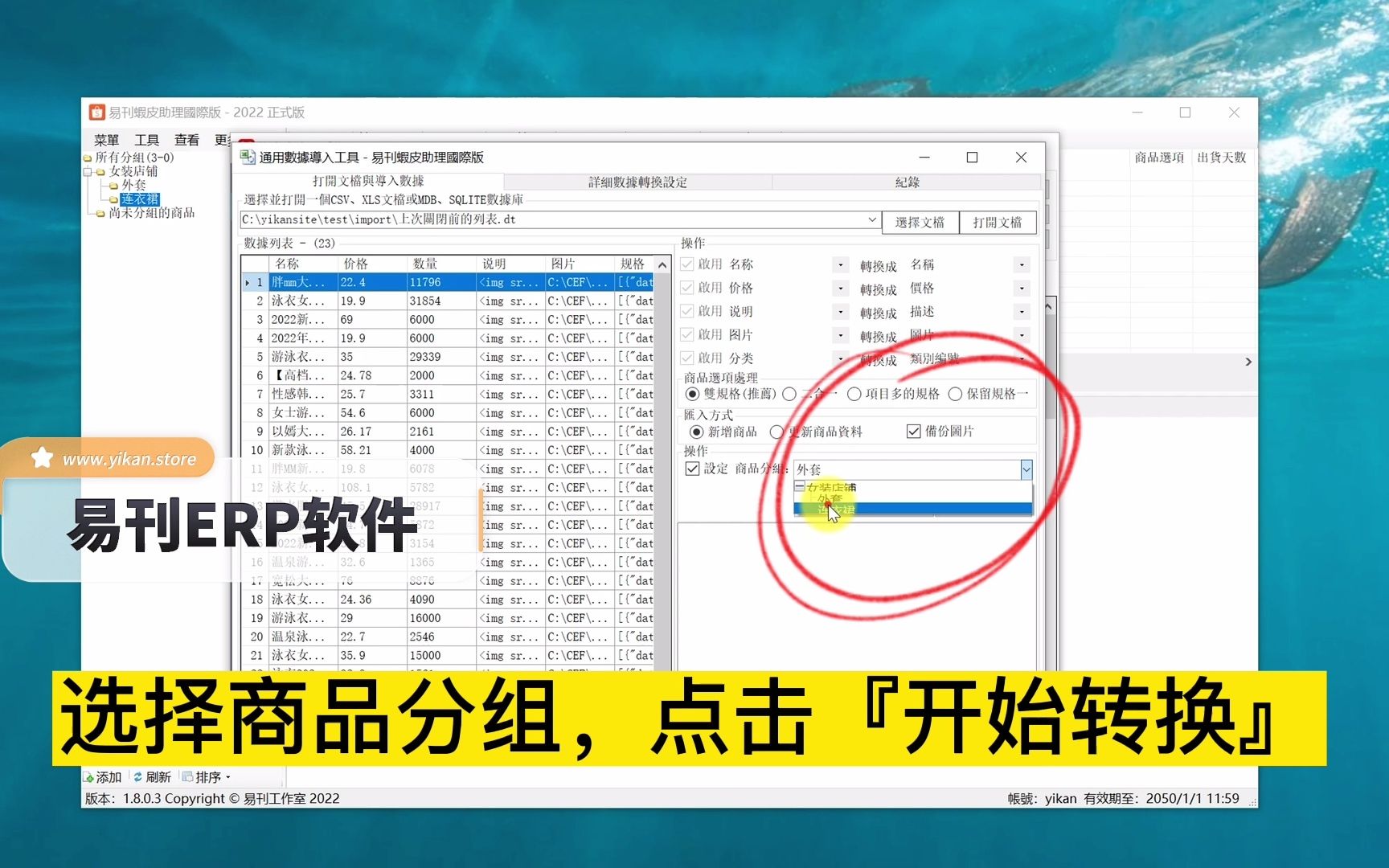Viewport: 1389px width, 868px height.
Task: Switch to the 打開文檔與導入數據 tab
Action: 368,182
